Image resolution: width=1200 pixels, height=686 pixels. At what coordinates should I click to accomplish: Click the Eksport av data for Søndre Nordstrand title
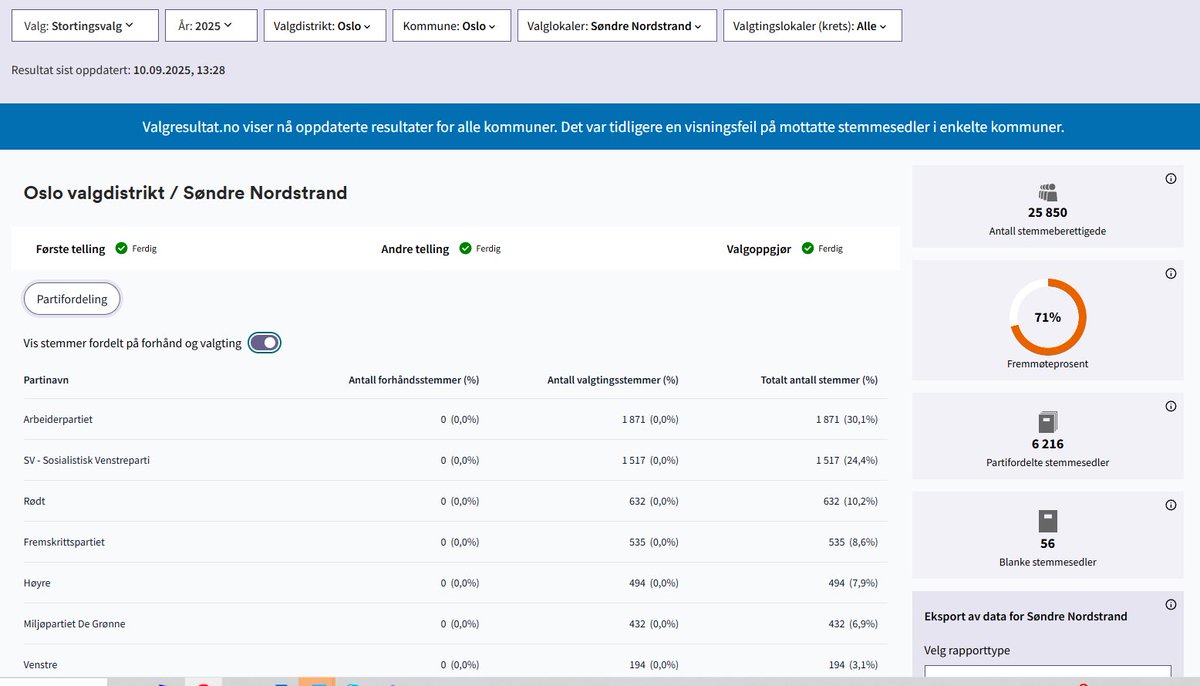[1026, 616]
